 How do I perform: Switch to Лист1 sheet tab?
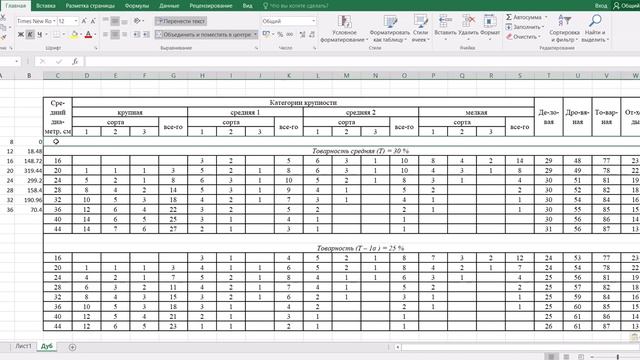click(23, 346)
